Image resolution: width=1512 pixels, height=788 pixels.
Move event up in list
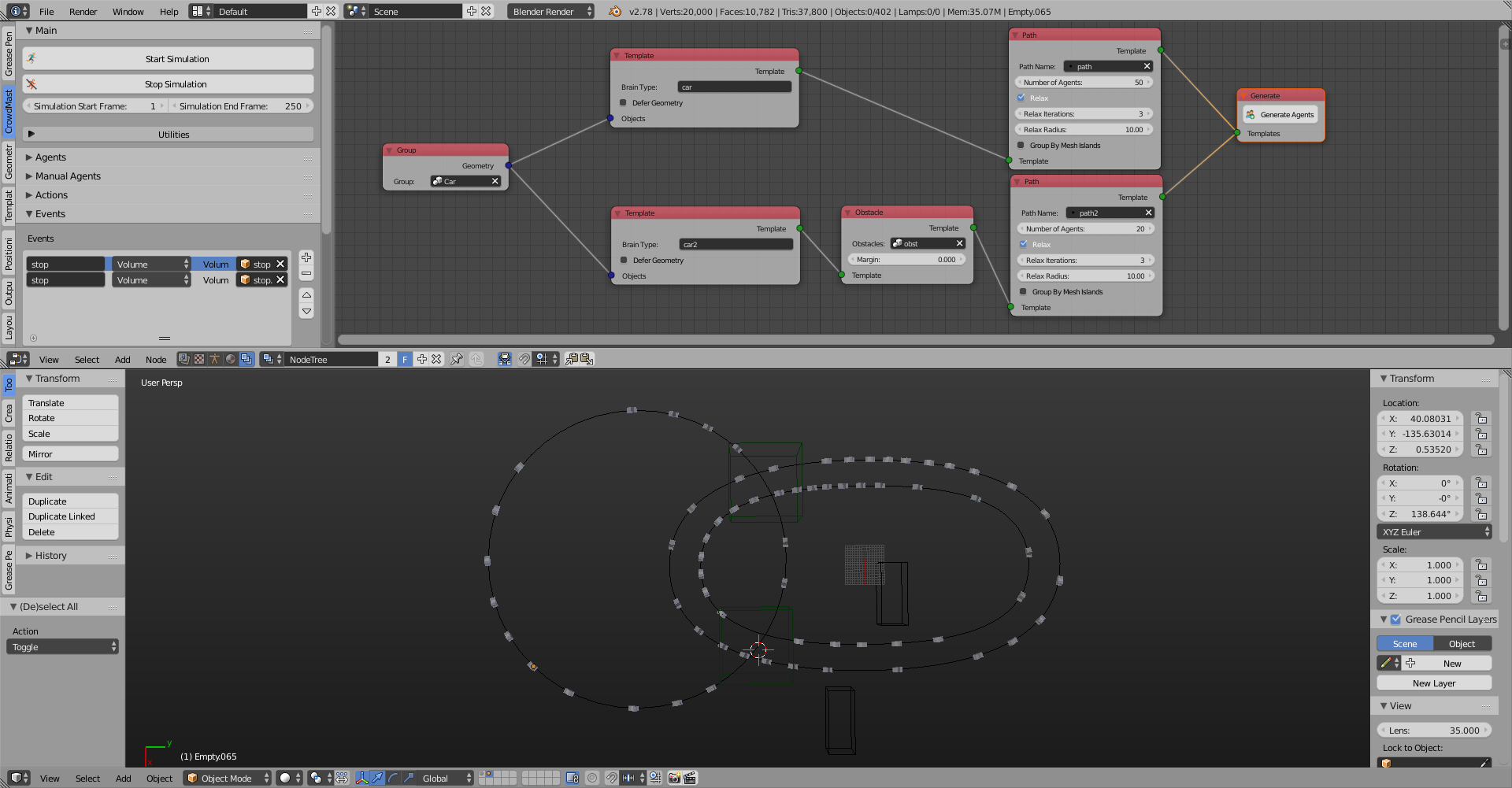306,295
